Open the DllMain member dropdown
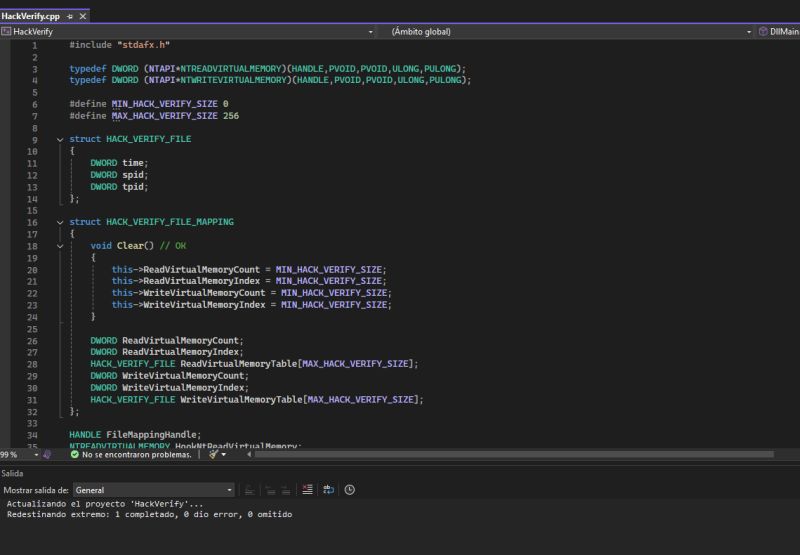 pos(779,32)
